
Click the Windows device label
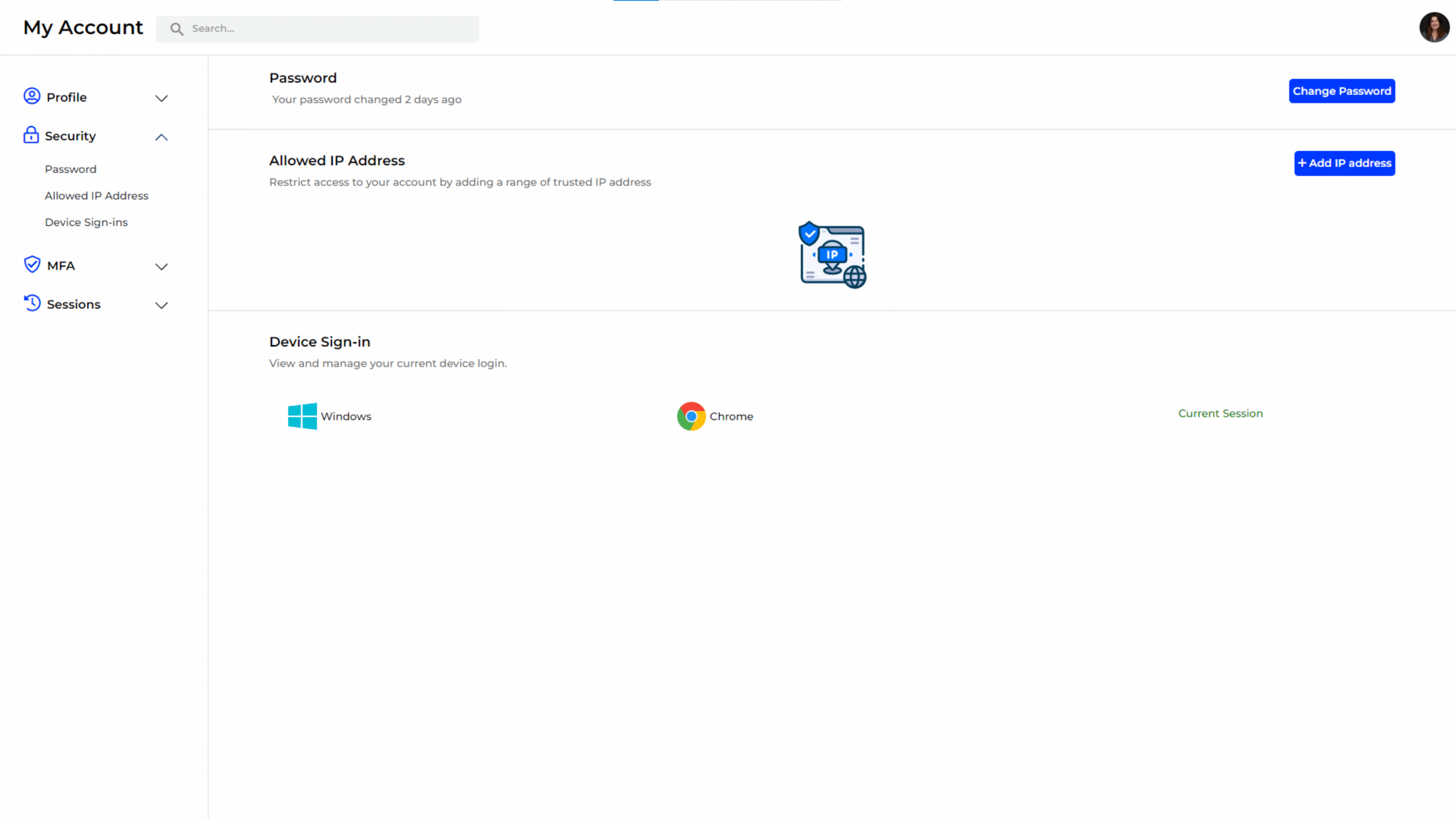click(x=346, y=416)
